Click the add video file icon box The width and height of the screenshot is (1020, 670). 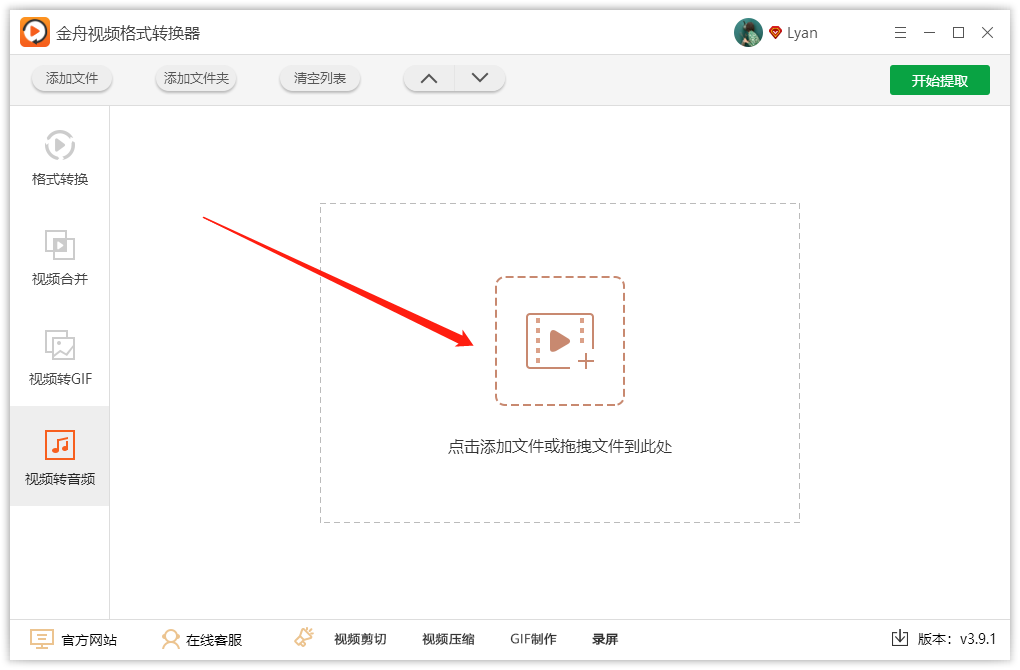pyautogui.click(x=560, y=341)
